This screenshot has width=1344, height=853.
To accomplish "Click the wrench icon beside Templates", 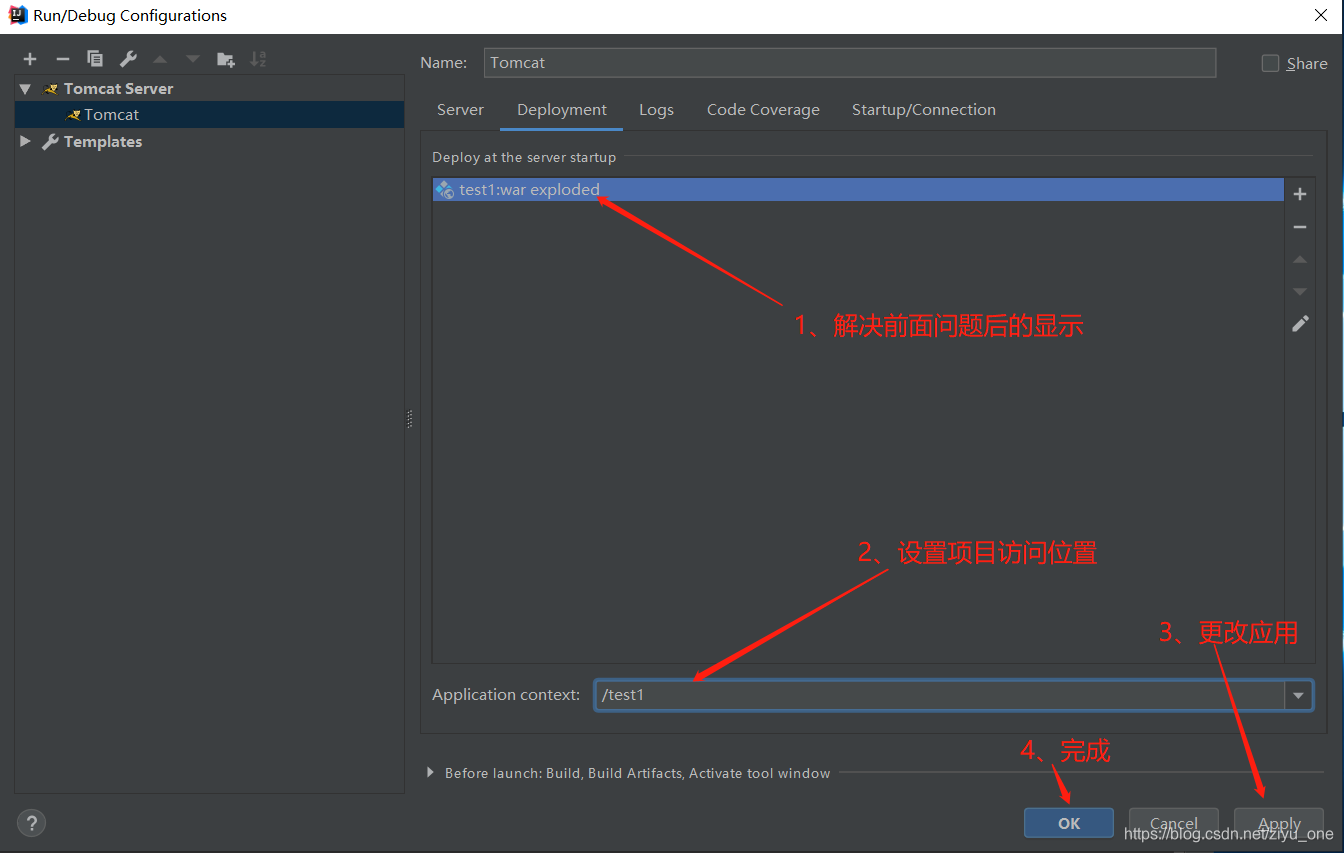I will (50, 142).
